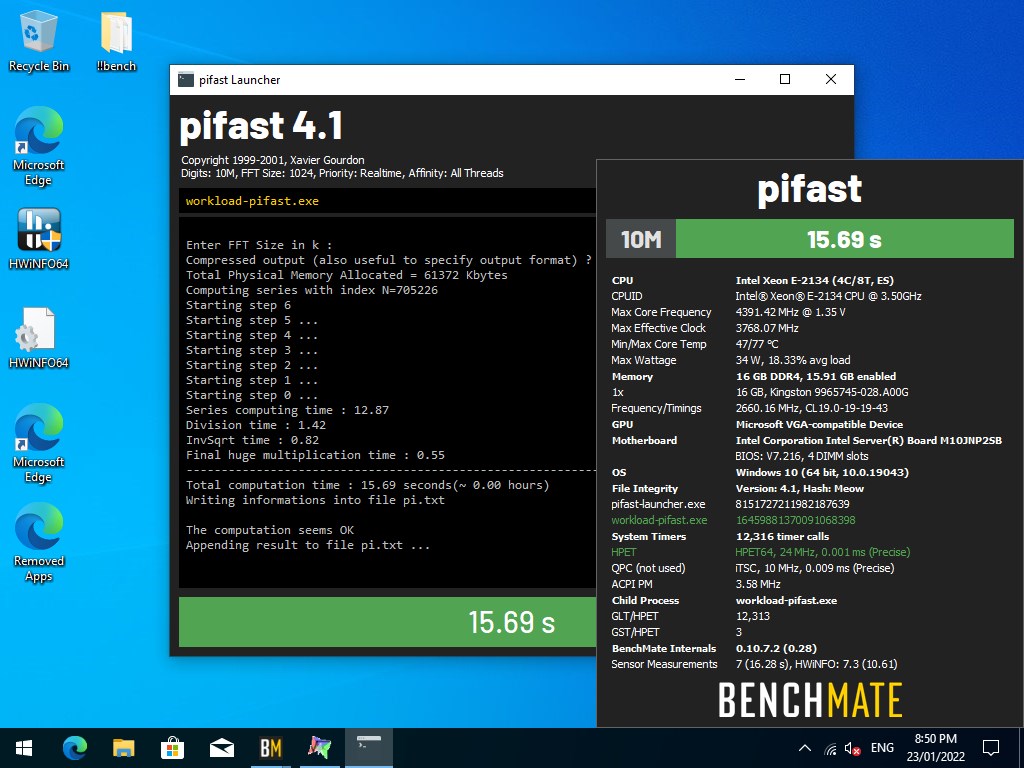Click the green workload-pifast.exe integrity row
Image resolution: width=1024 pixels, height=768 pixels.
733,520
